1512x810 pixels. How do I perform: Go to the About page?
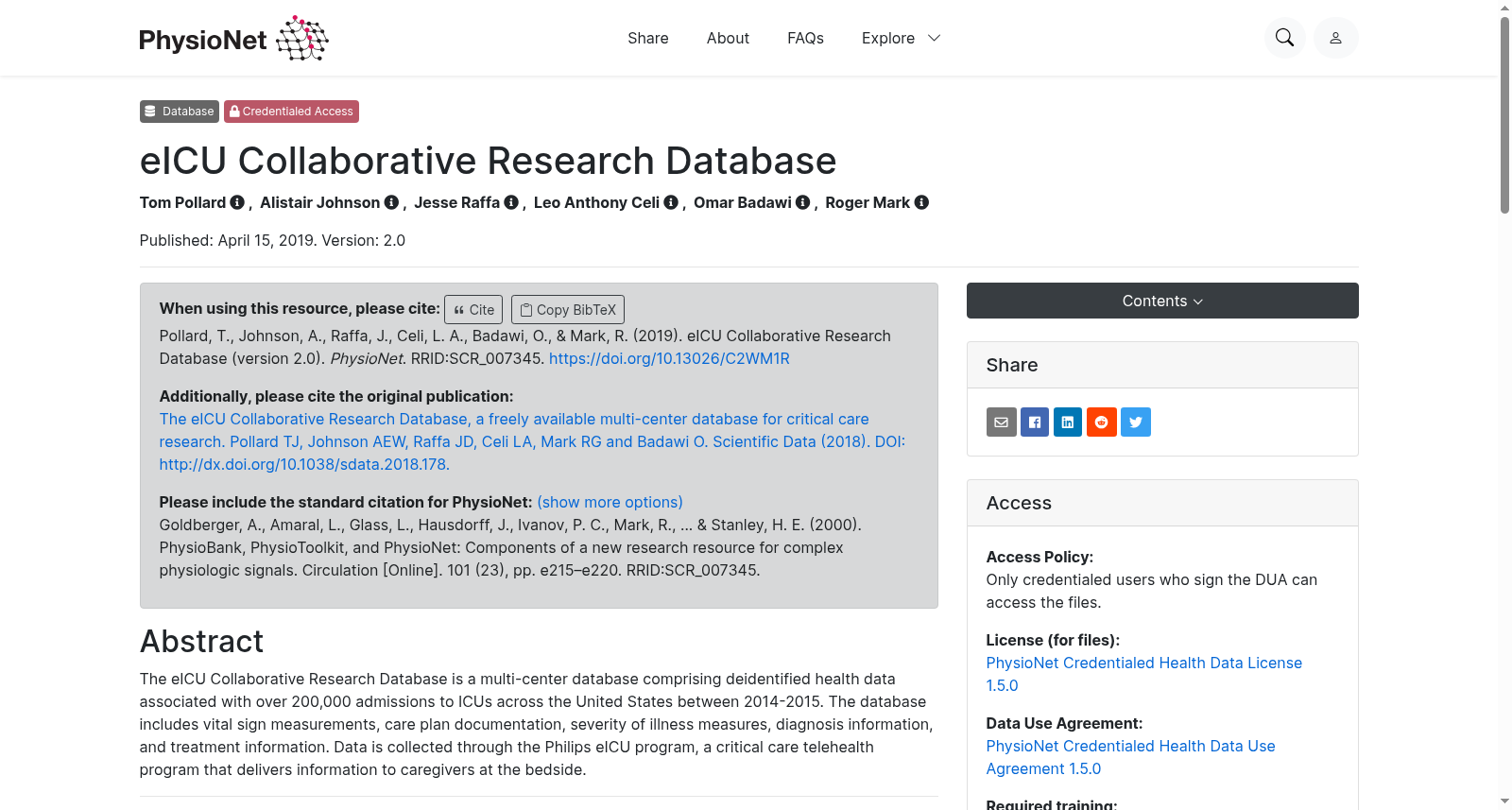coord(728,38)
